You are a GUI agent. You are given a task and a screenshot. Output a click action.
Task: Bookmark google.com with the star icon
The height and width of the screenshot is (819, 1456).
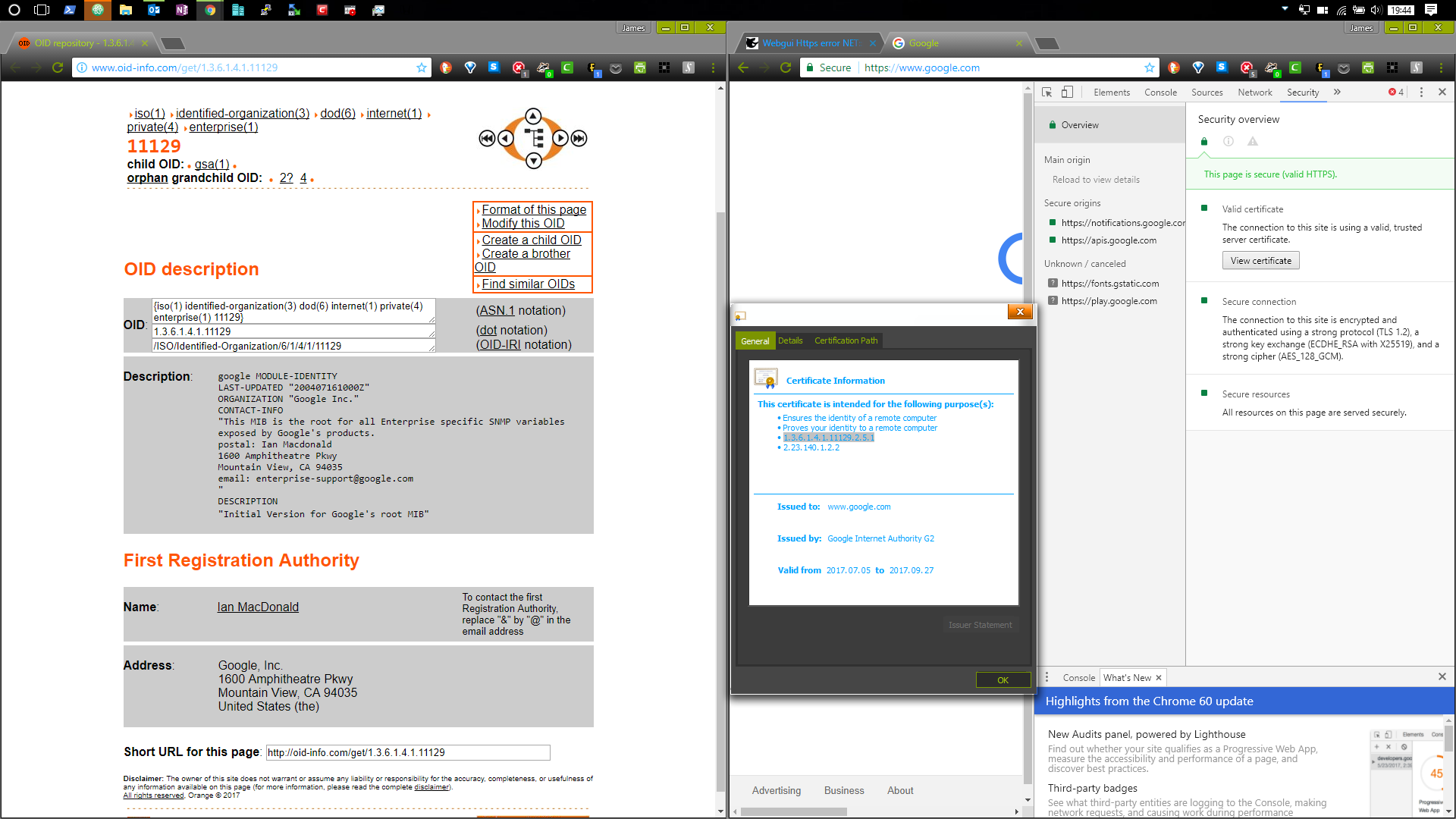1150,67
